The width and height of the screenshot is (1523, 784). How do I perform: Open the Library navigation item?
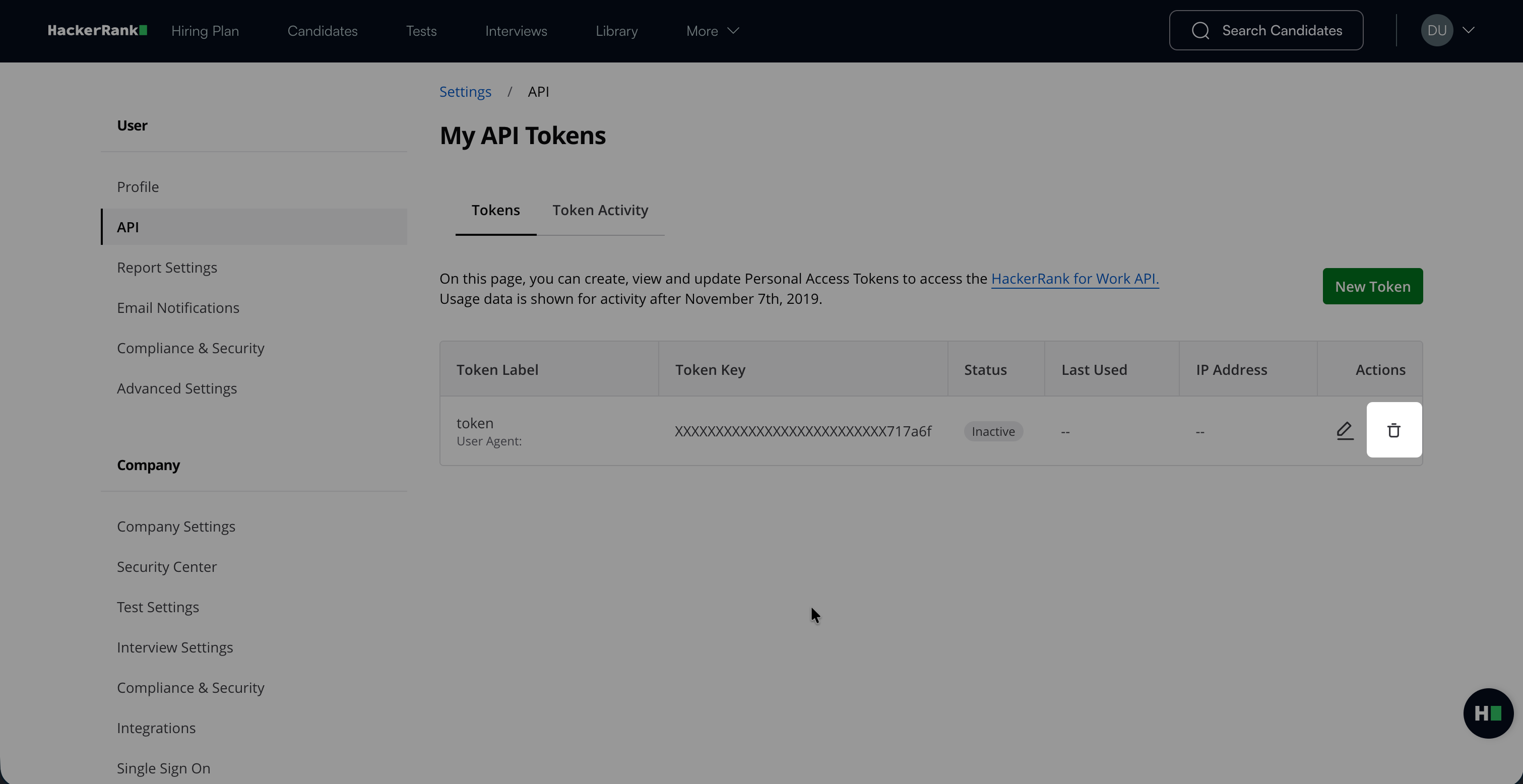click(617, 31)
